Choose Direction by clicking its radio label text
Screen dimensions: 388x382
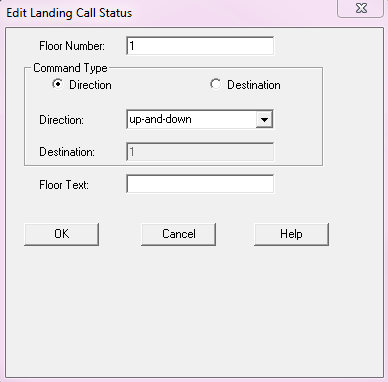pos(90,85)
